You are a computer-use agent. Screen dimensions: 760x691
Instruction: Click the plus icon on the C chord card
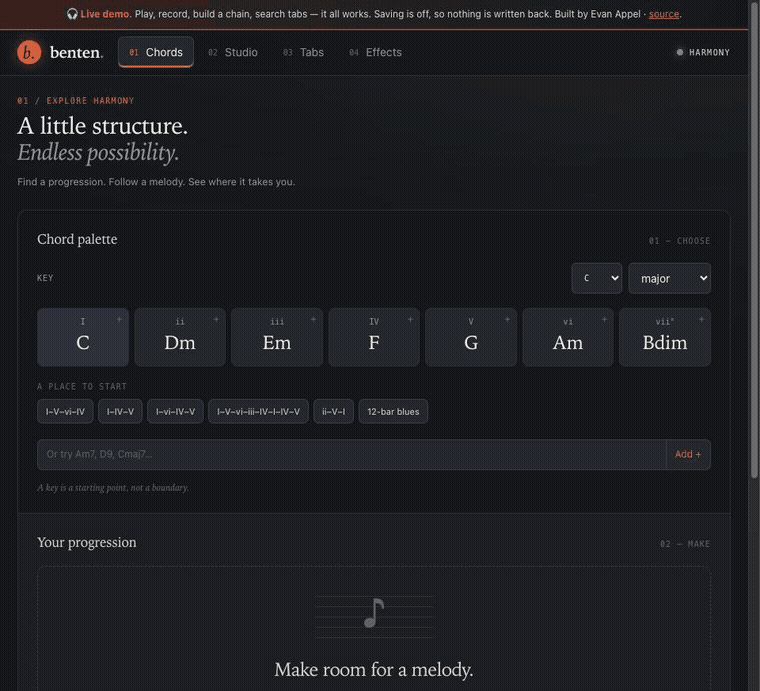tap(119, 319)
